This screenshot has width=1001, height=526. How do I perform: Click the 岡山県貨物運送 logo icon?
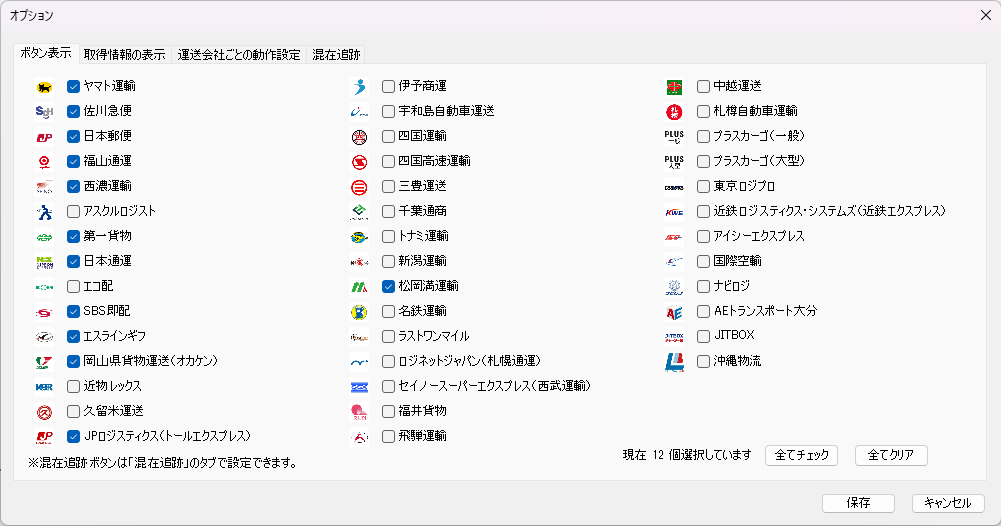[44, 362]
